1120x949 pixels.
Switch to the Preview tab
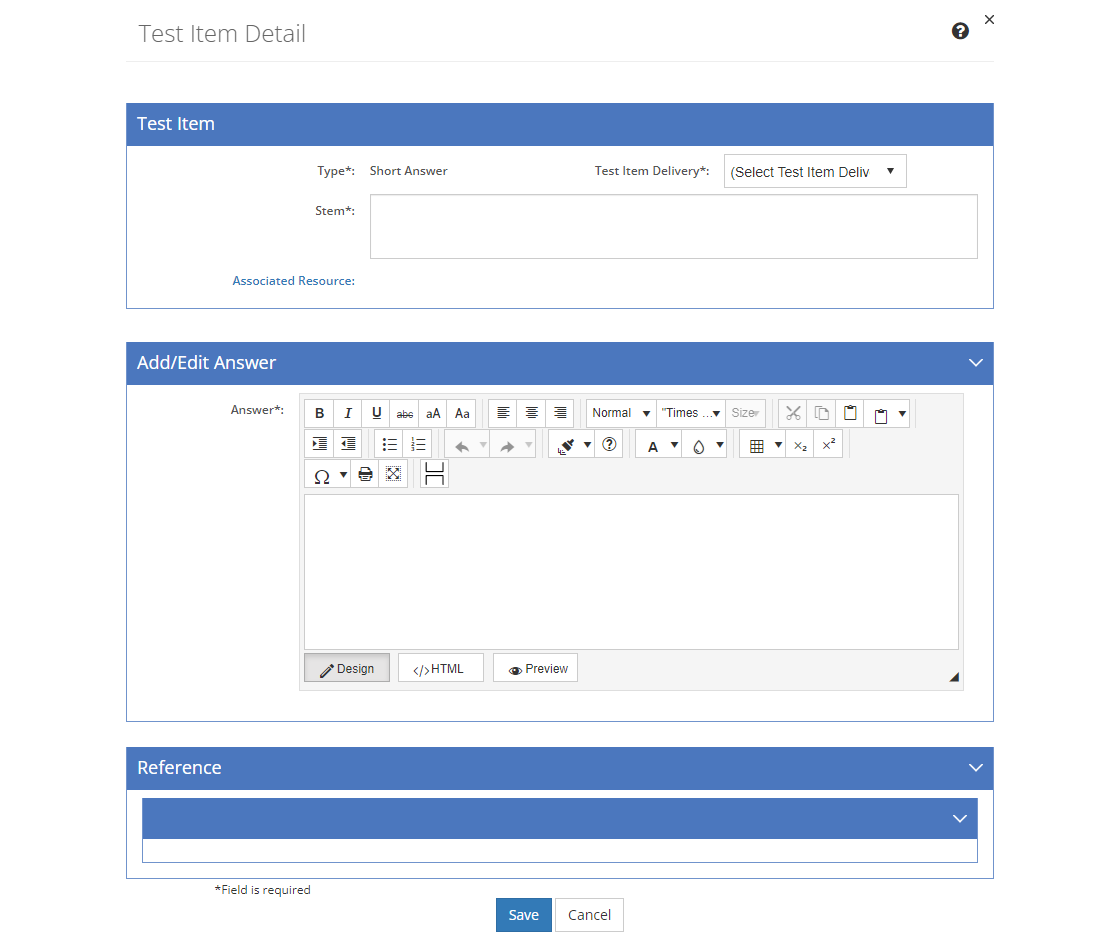536,668
